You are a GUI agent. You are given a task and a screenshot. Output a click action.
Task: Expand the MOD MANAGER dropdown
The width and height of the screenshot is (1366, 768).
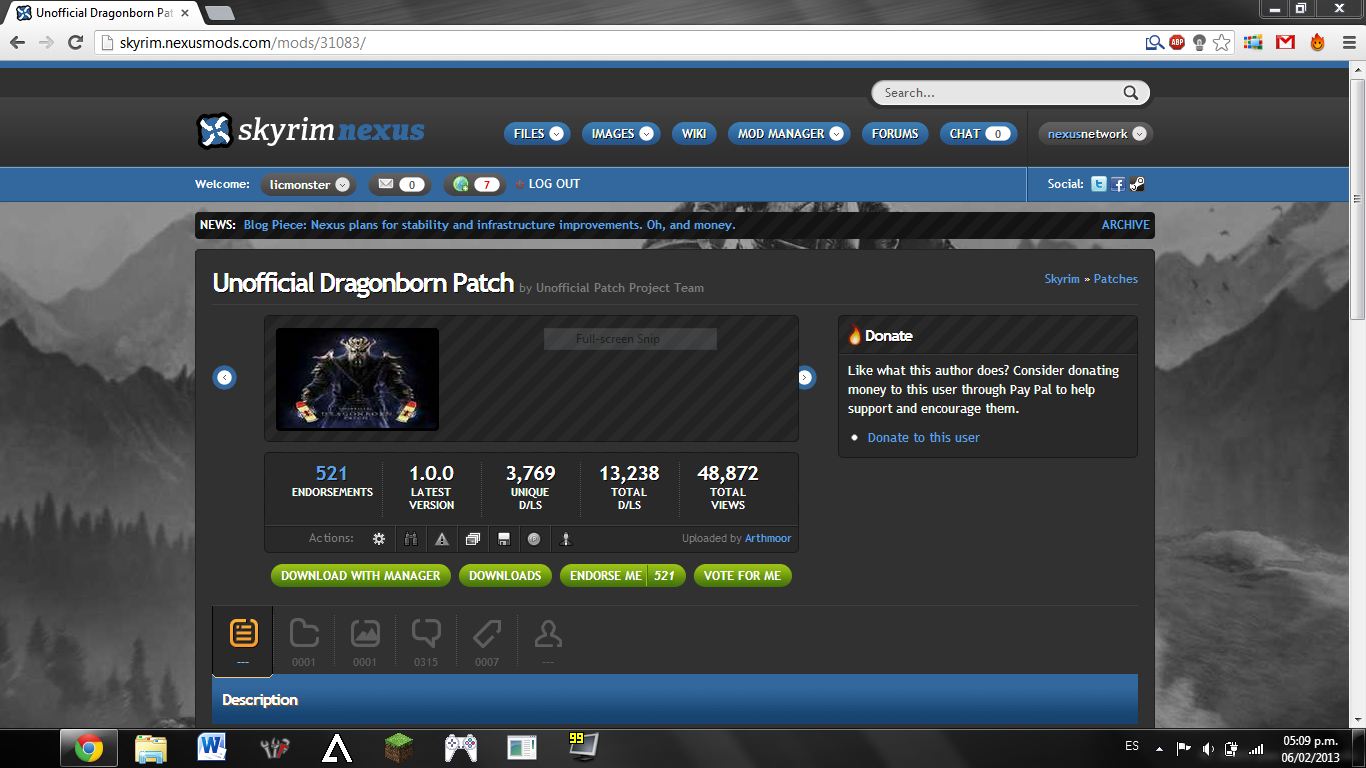[789, 133]
